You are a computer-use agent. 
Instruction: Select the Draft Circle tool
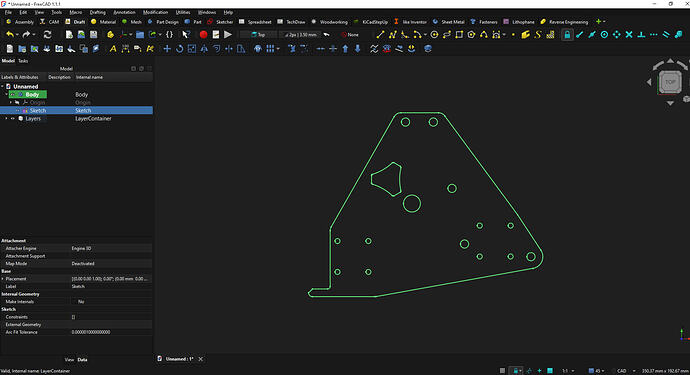[434, 34]
